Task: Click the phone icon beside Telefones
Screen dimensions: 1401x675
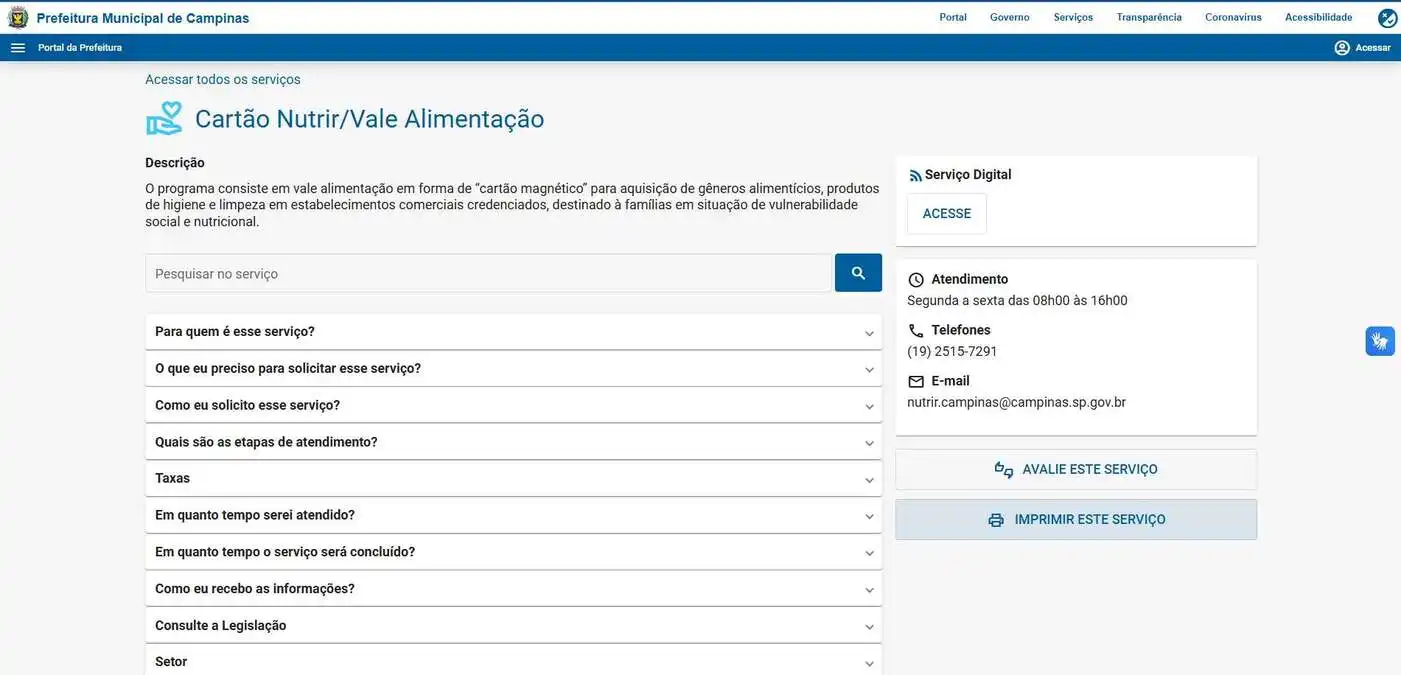Action: (x=916, y=331)
